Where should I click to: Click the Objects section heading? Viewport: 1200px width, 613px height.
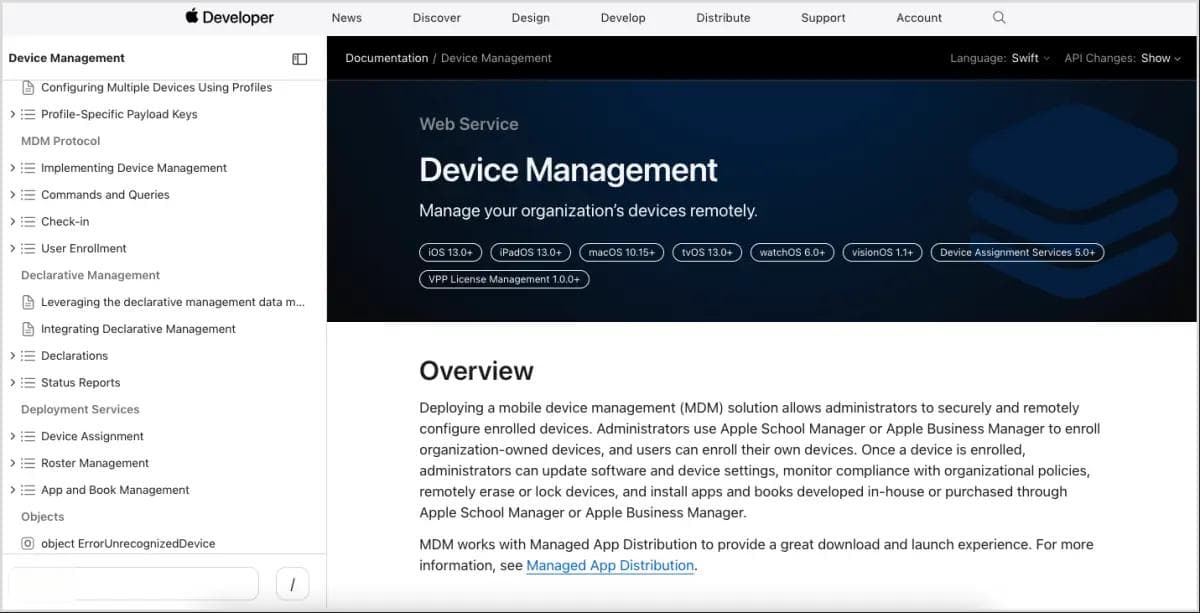pos(42,517)
